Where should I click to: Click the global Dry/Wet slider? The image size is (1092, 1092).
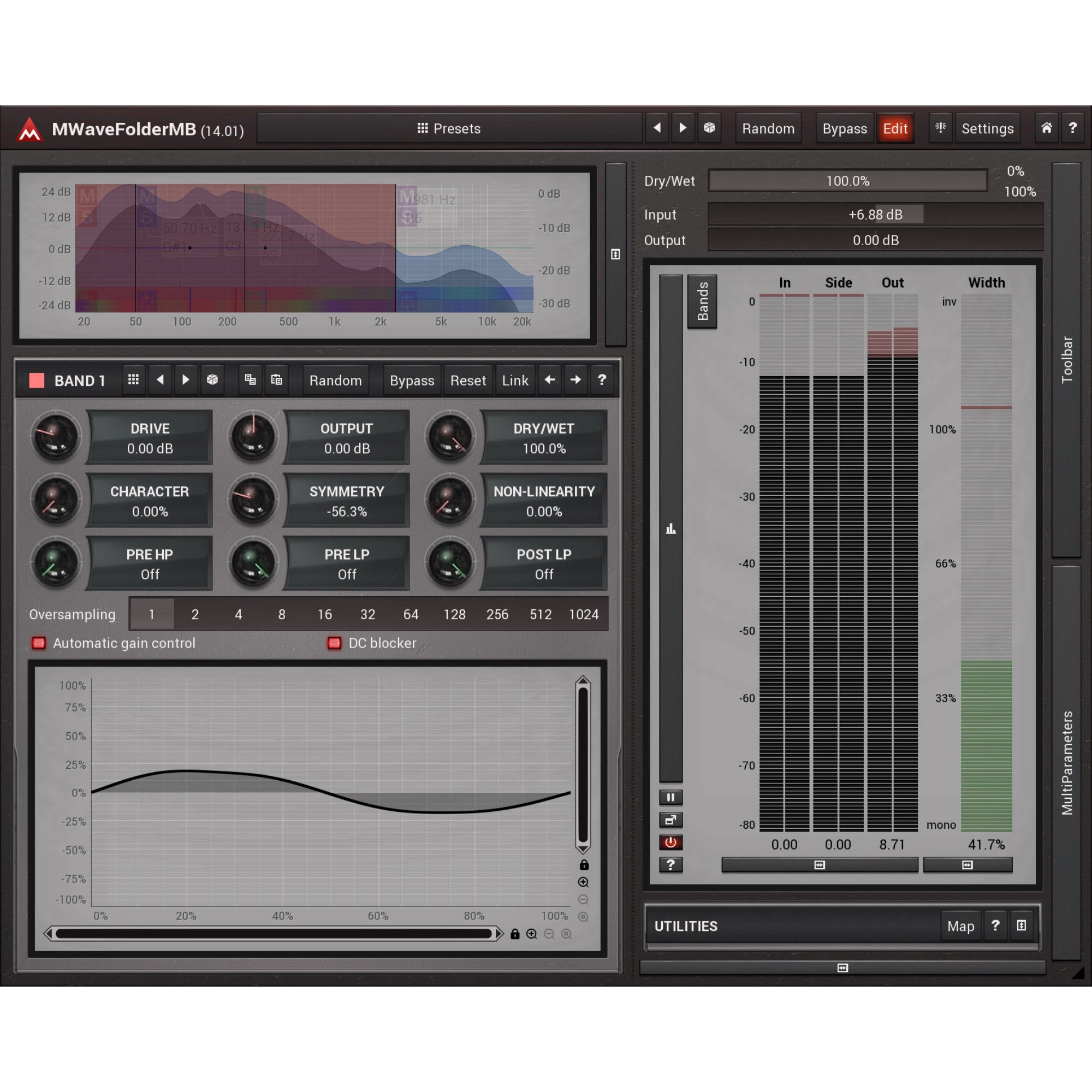point(847,181)
